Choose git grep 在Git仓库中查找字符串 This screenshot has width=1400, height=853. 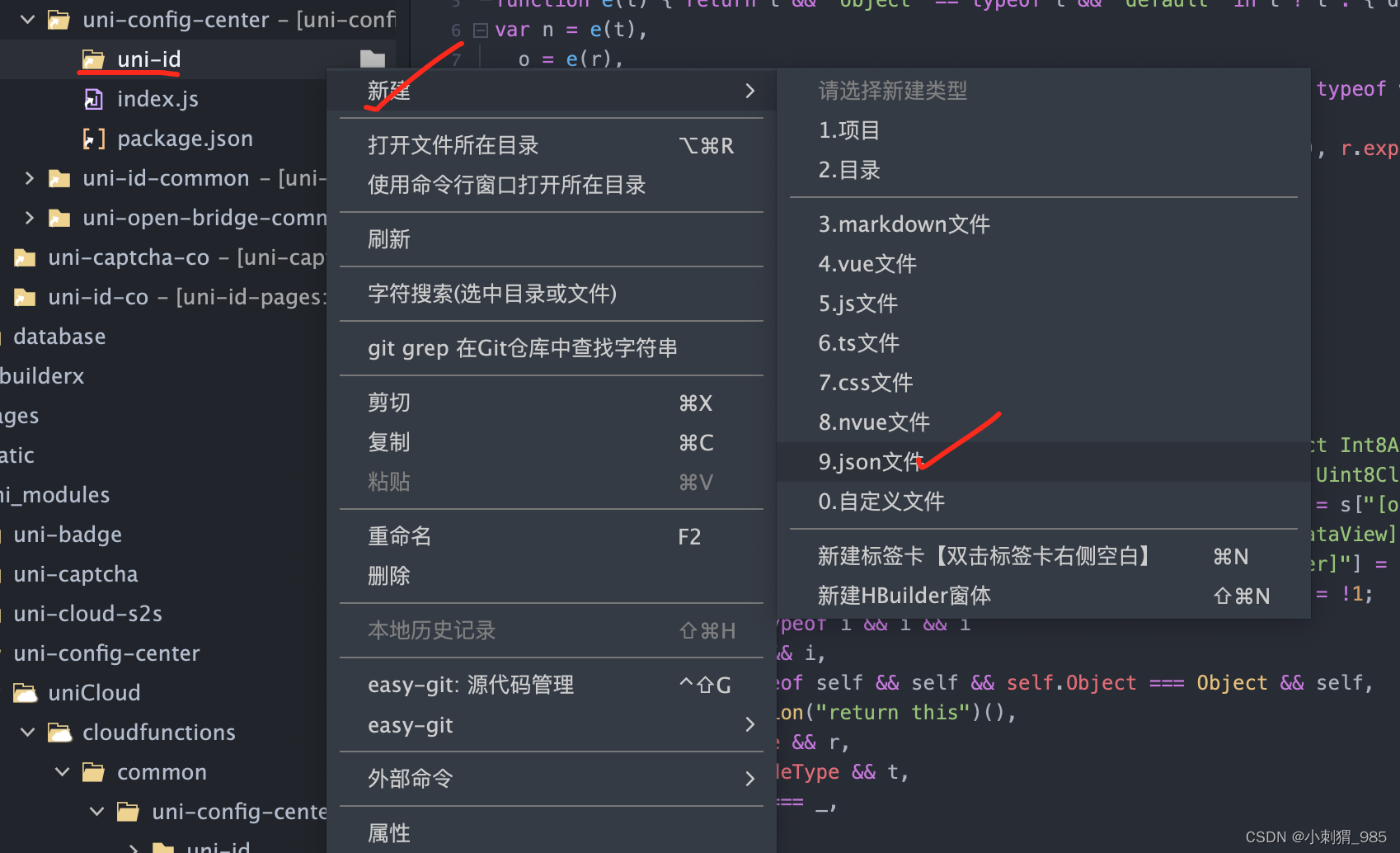point(552,348)
